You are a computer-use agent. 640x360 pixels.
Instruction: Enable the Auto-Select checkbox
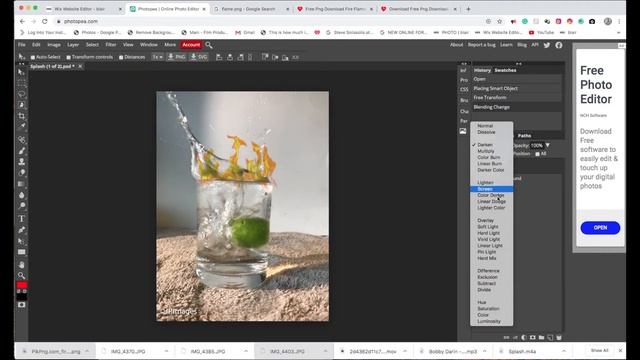[x=33, y=58]
